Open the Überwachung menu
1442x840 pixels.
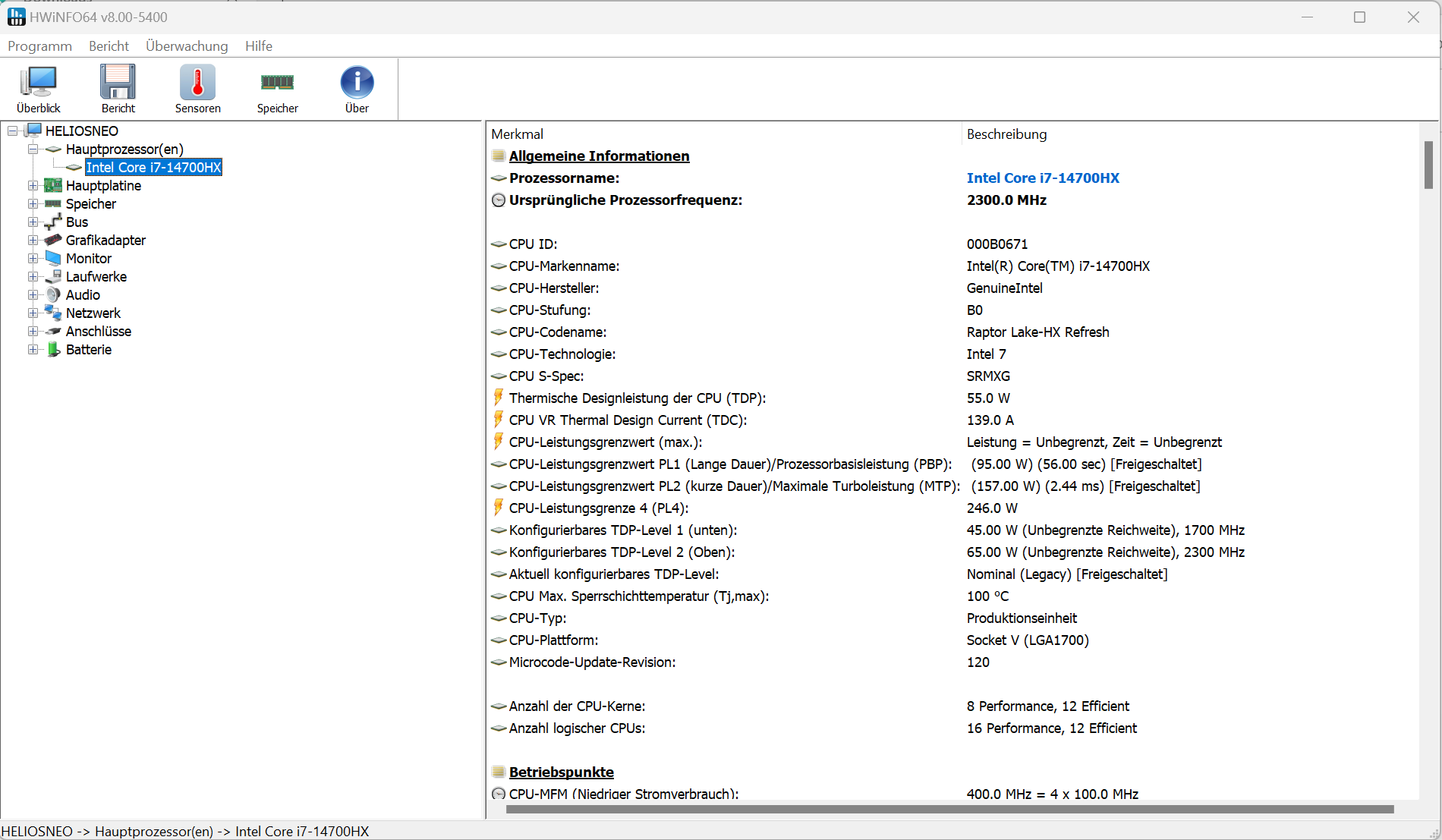(x=187, y=46)
